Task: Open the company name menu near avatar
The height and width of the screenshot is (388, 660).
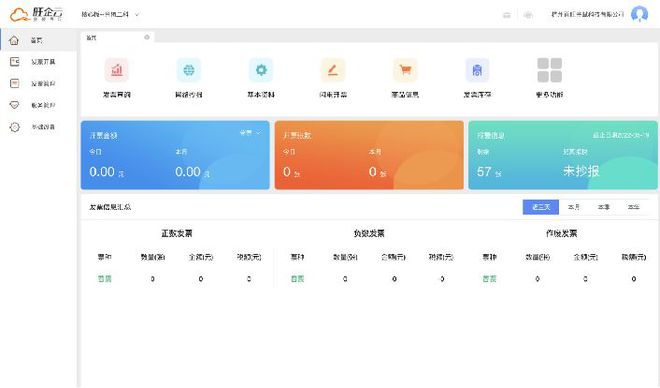Action: click(587, 14)
